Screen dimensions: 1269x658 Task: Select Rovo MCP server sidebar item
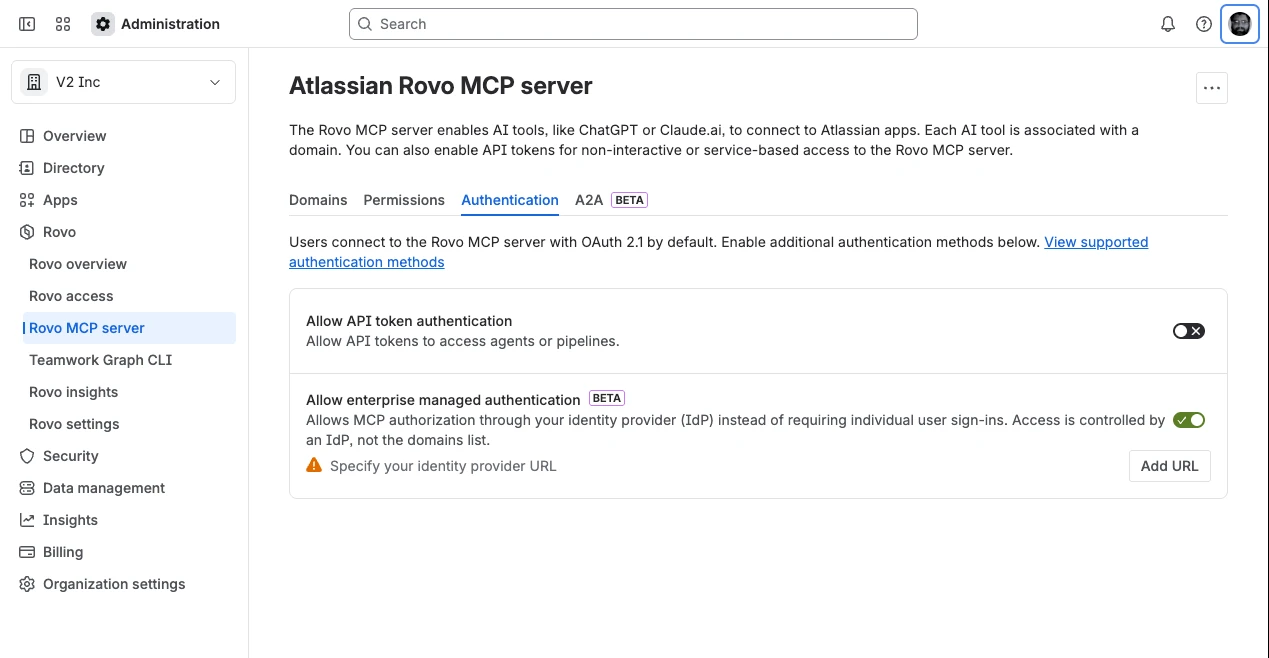(x=129, y=328)
